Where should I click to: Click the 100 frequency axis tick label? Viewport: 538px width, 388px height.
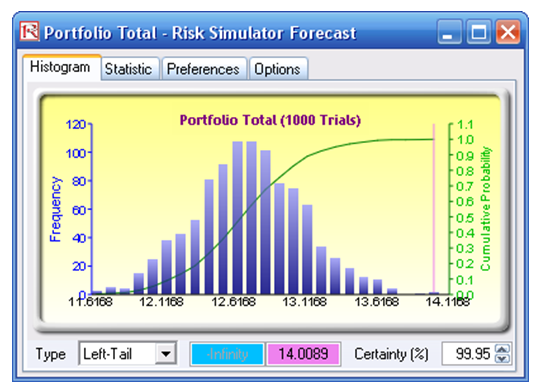coord(76,153)
